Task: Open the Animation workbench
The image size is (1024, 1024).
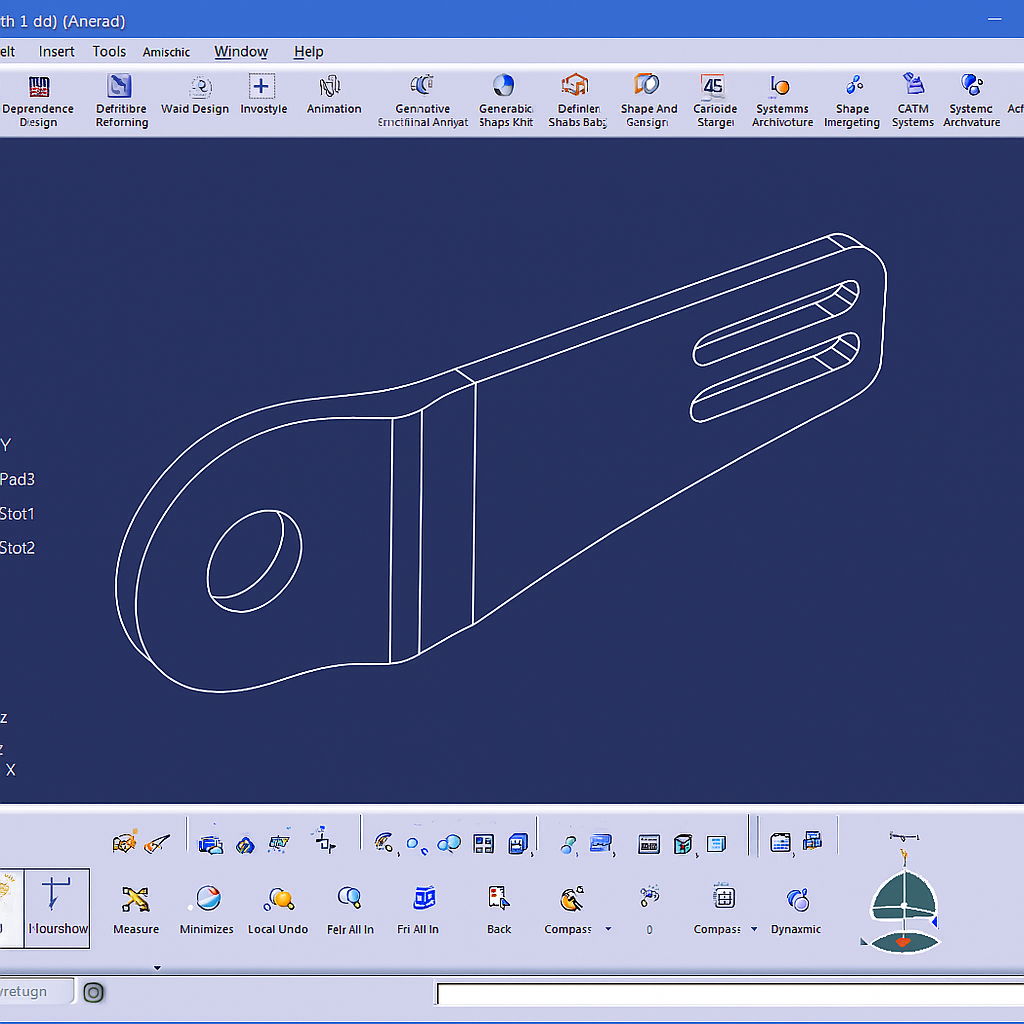Action: [x=330, y=86]
